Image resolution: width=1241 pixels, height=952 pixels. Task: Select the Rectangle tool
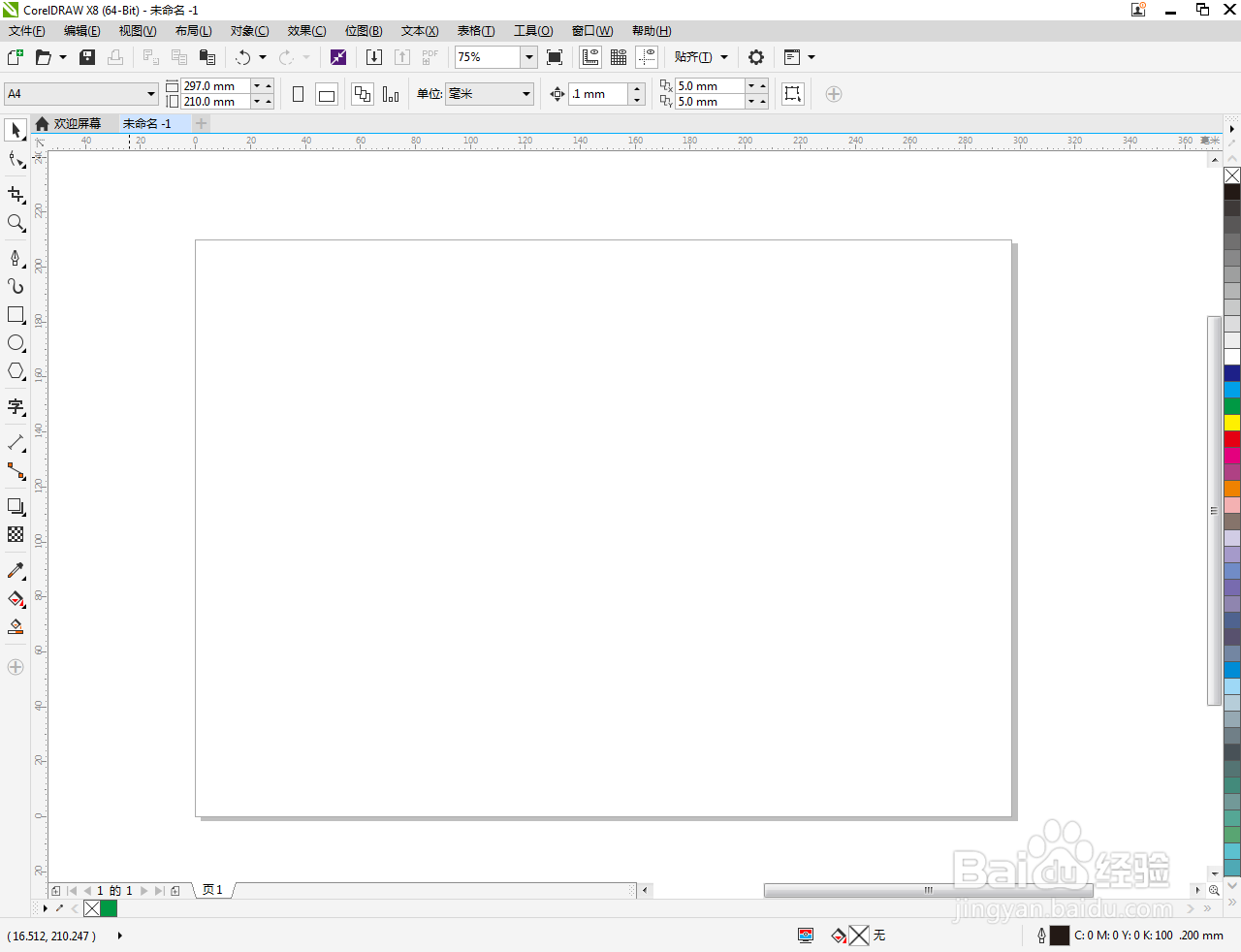[16, 315]
